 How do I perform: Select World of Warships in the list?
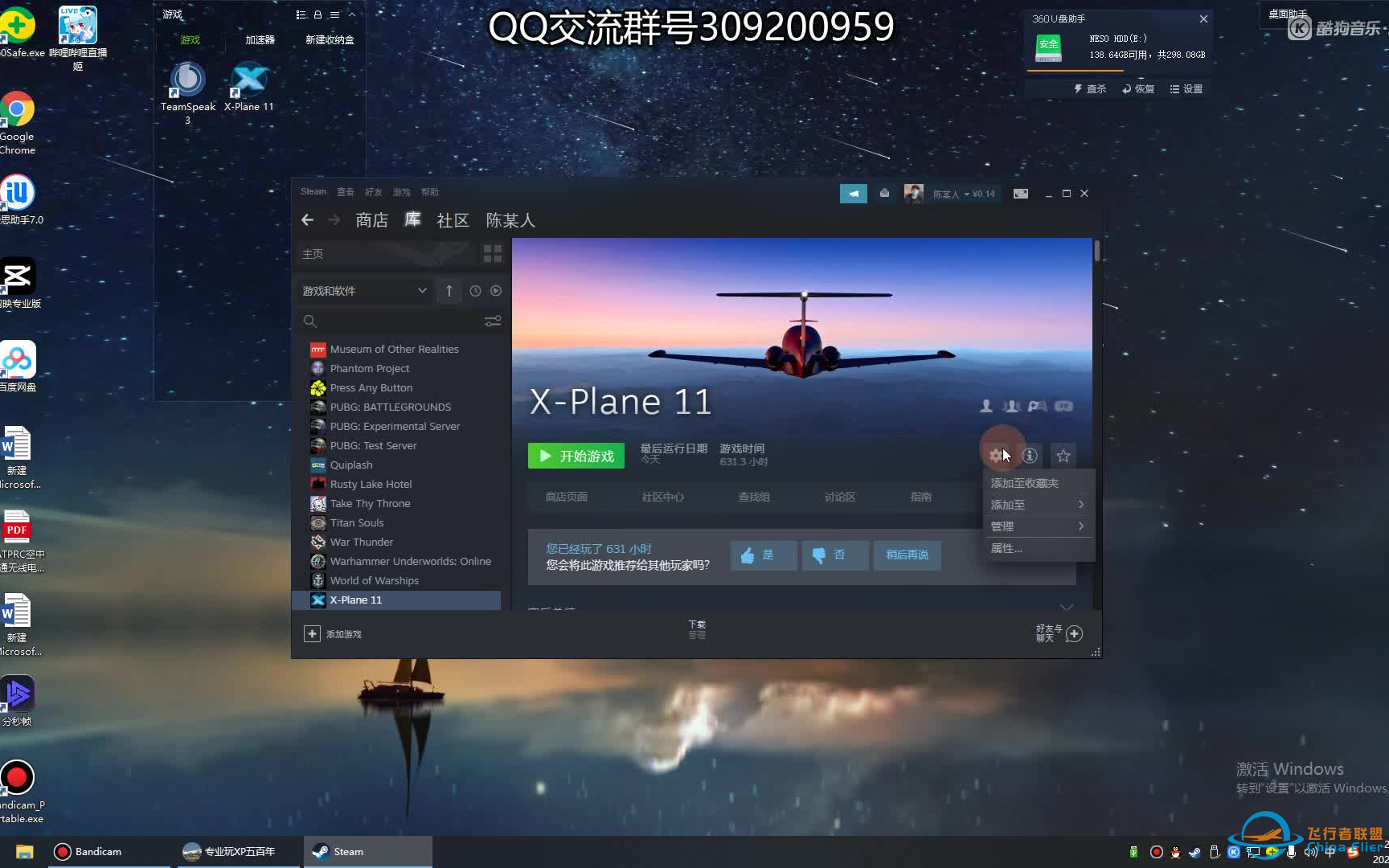375,580
